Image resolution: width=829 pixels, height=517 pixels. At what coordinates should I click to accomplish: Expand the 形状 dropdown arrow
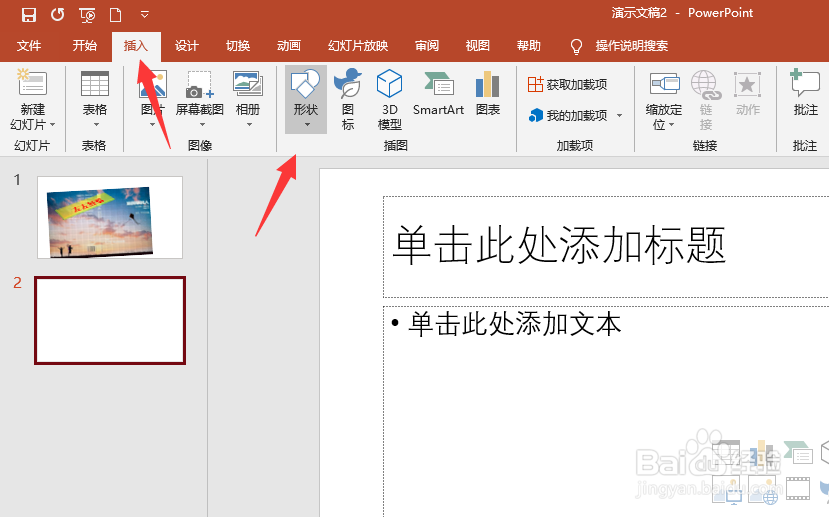(x=307, y=125)
